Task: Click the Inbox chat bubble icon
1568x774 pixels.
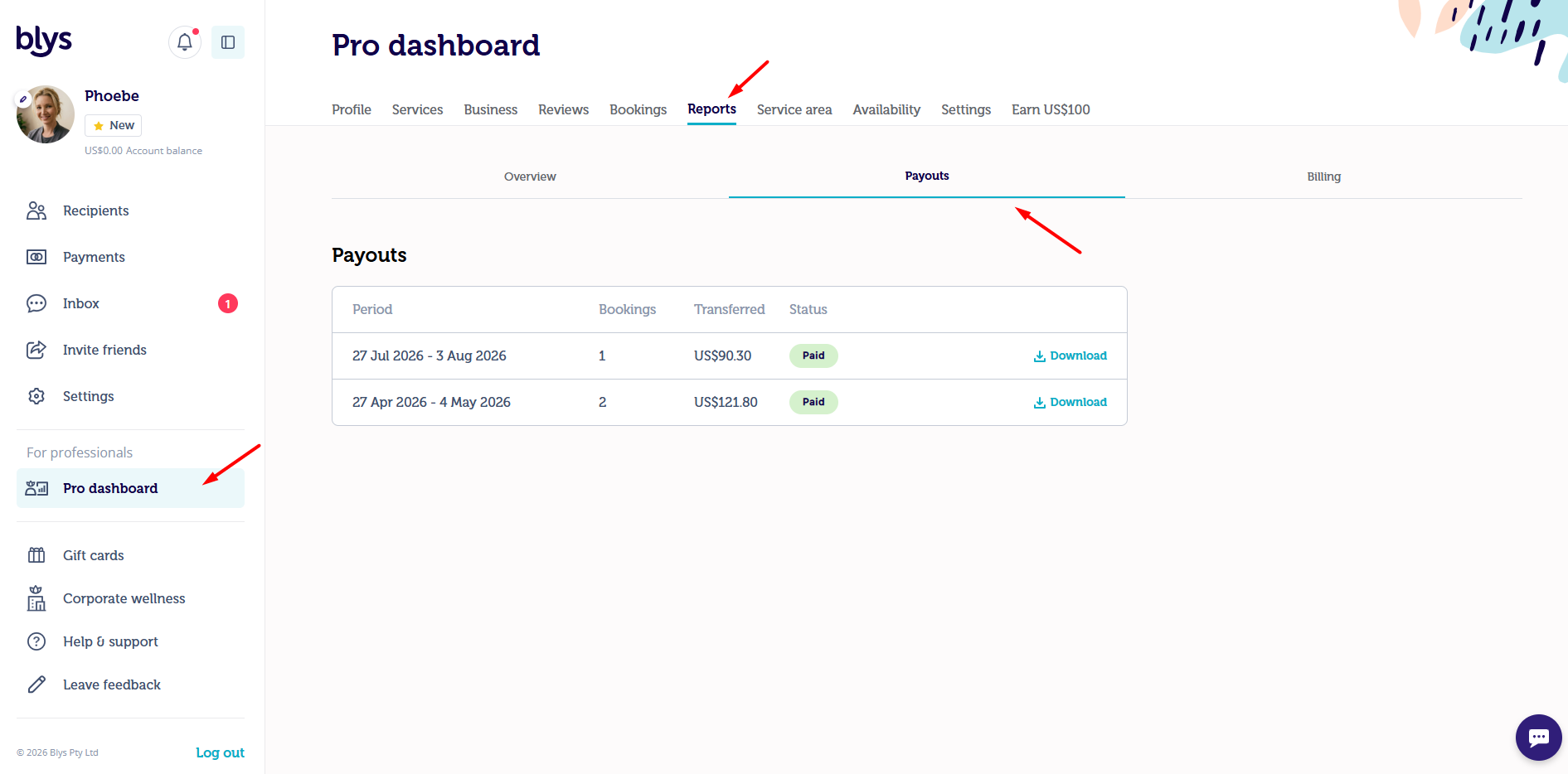Action: click(x=36, y=303)
